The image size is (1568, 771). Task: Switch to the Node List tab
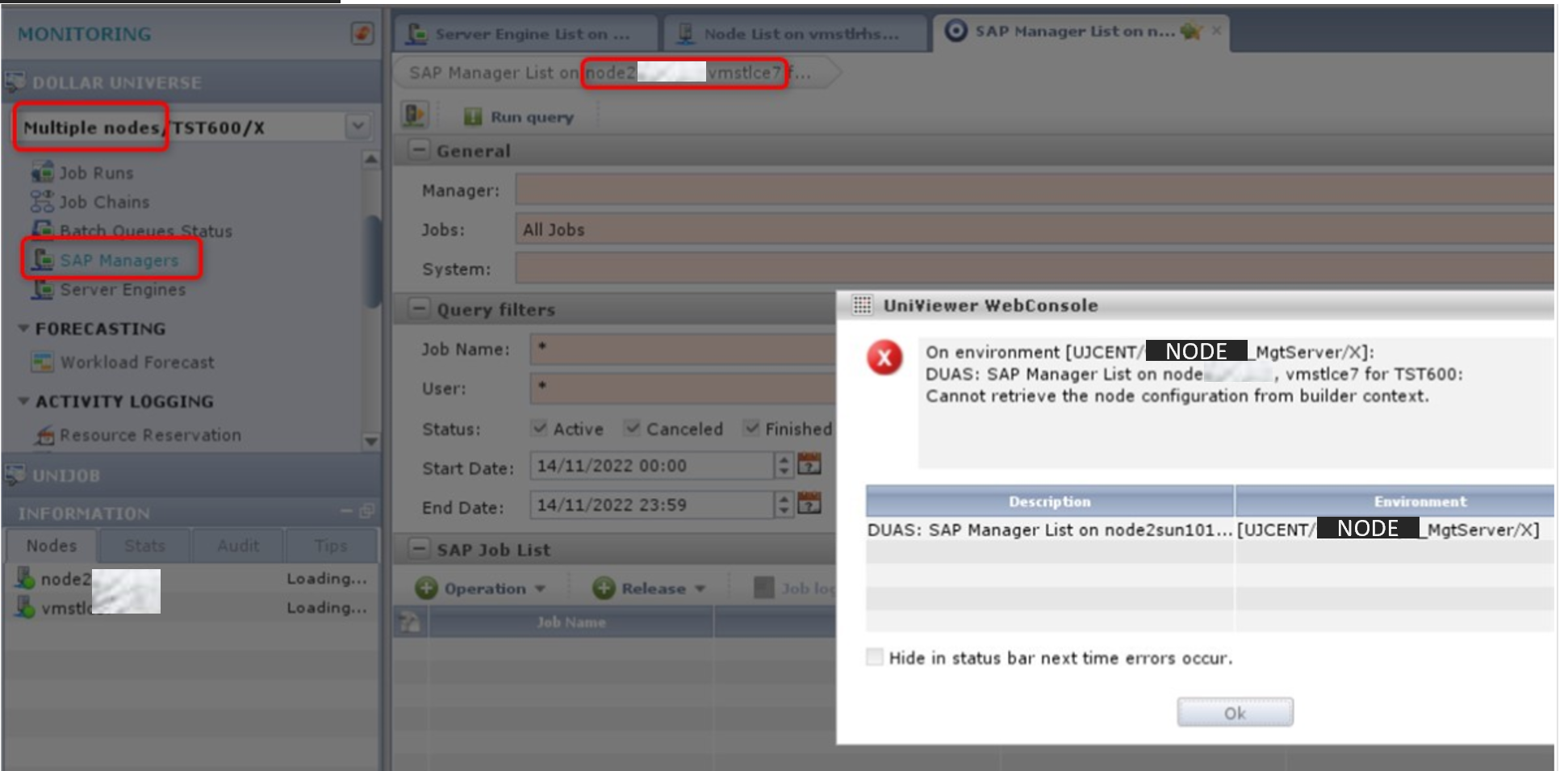pyautogui.click(x=795, y=33)
